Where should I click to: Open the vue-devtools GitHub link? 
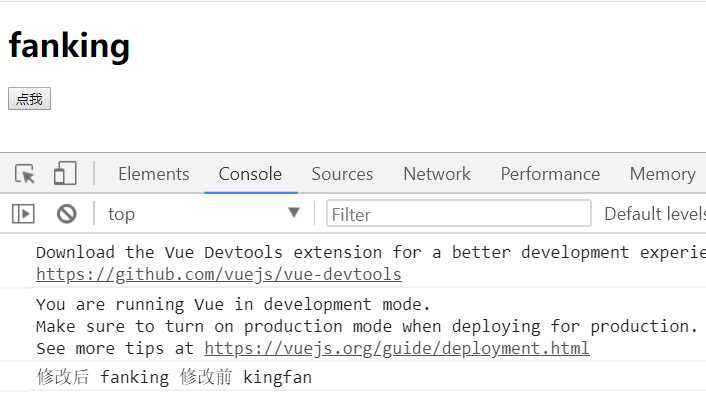pyautogui.click(x=218, y=274)
